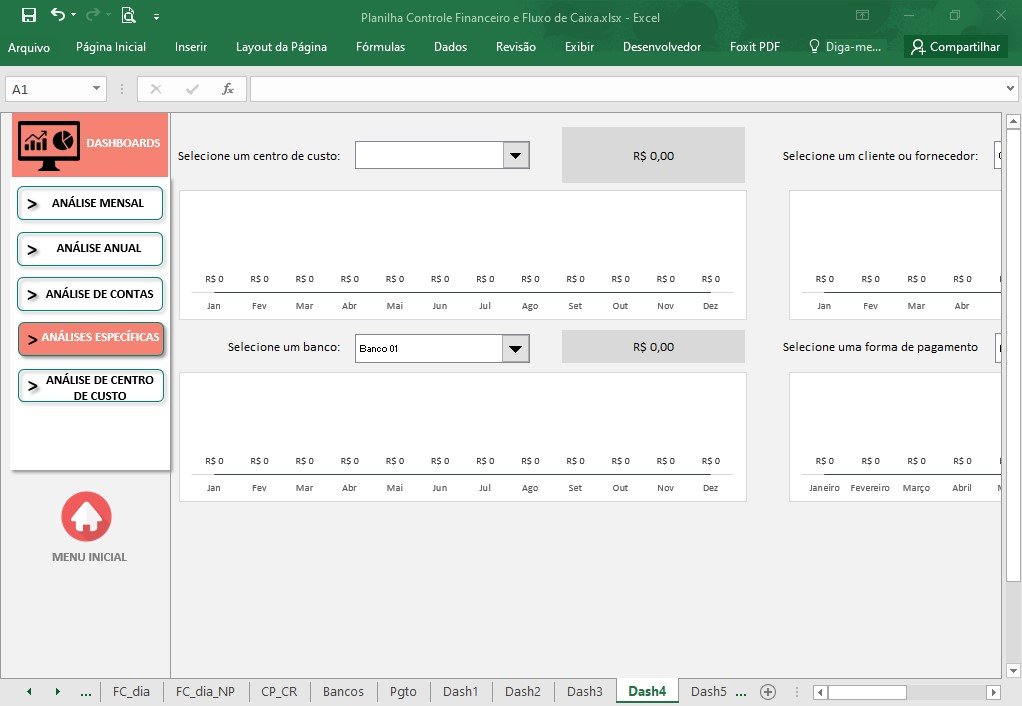Screen dimensions: 1022x706
Task: Click R$ 0,00 total beside banco selector
Action: point(653,347)
